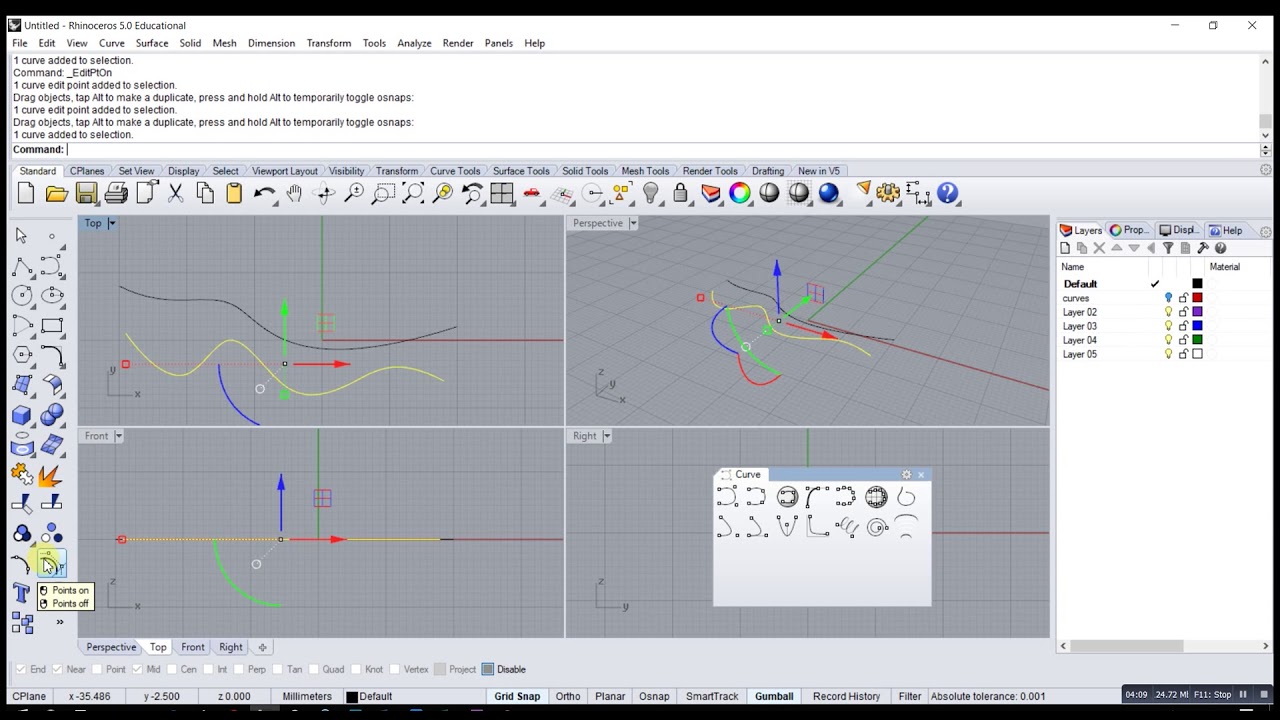Toggle the Int osnap checkbox
Screen dimensions: 1280x720
207,669
